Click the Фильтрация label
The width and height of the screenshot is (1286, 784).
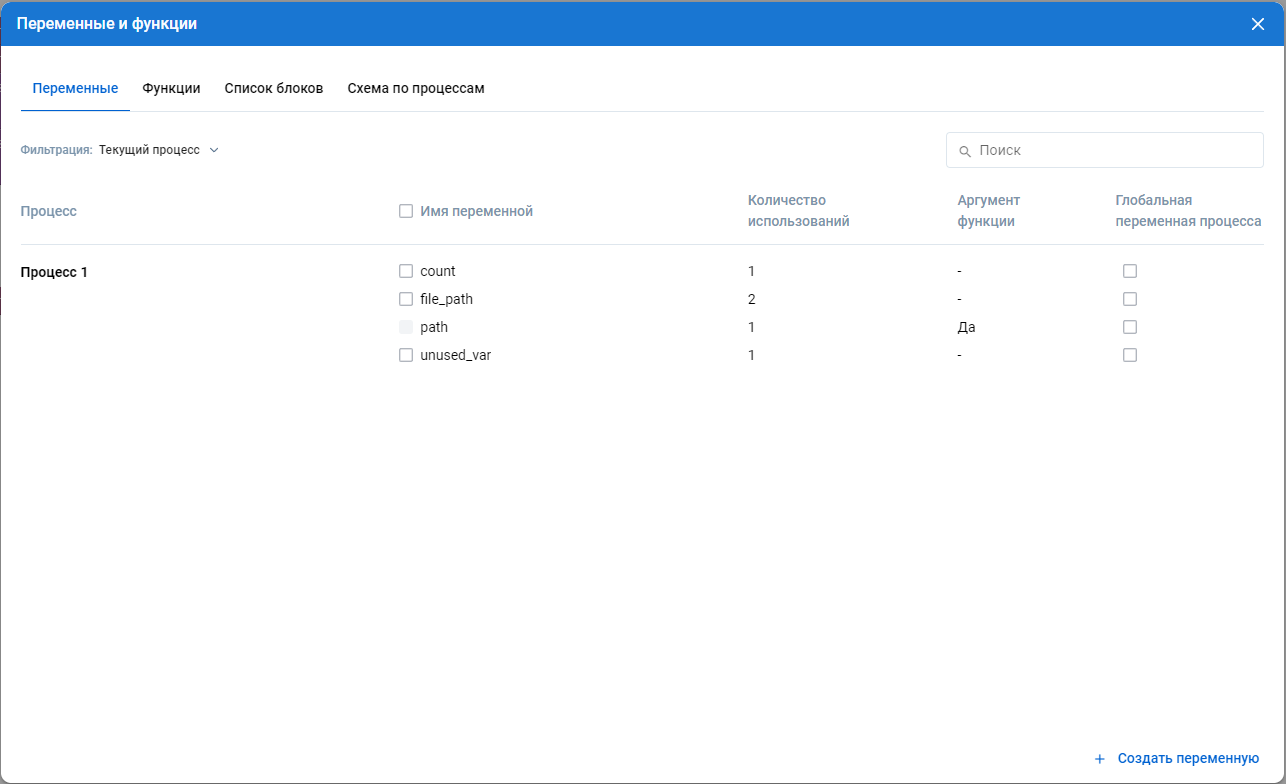tap(57, 150)
